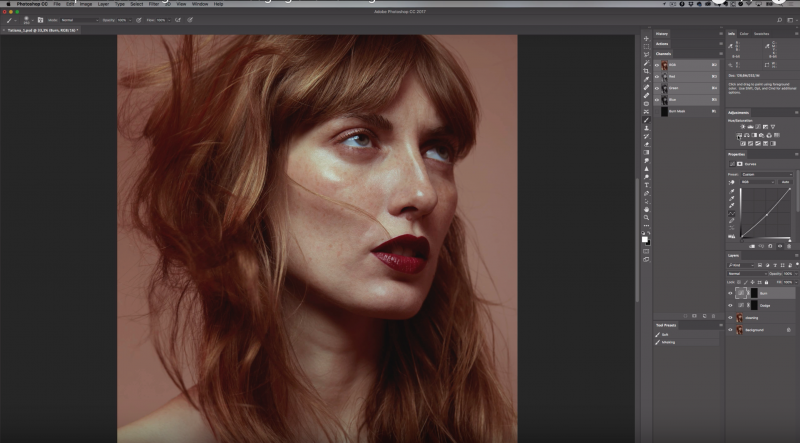This screenshot has height=443, width=800.
Task: Select the Move tool
Action: [646, 38]
